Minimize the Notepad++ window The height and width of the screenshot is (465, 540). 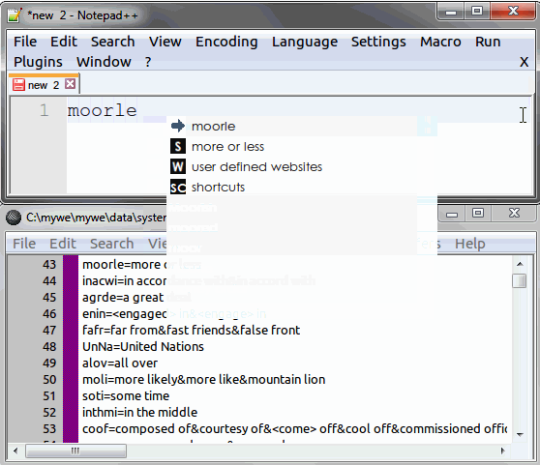point(451,12)
